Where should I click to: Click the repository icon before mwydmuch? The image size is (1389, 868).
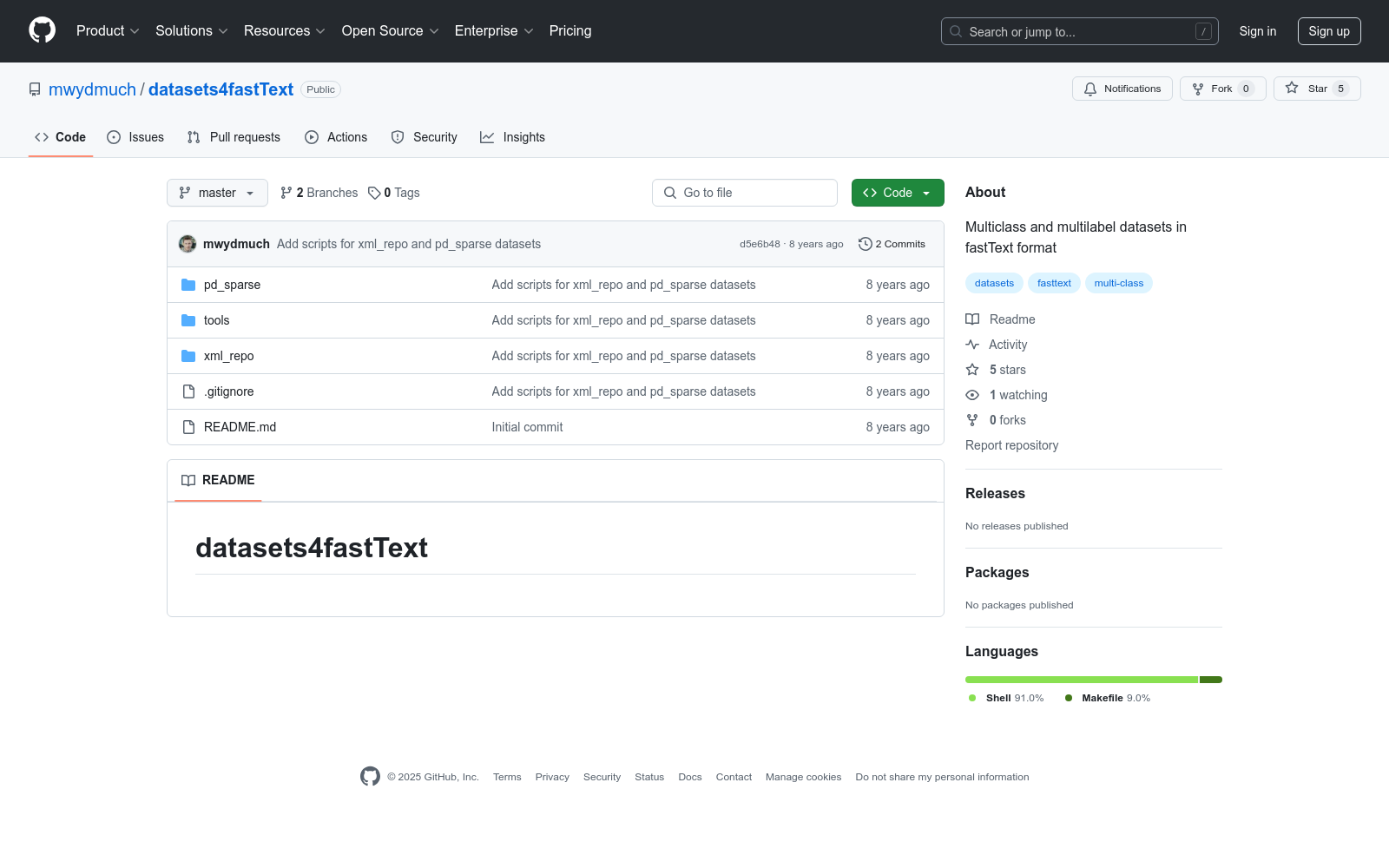coord(35,89)
